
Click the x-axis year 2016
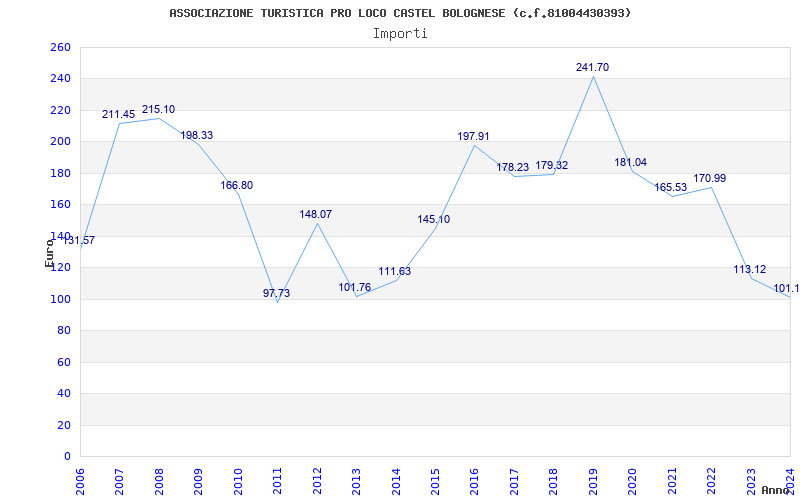tap(474, 482)
